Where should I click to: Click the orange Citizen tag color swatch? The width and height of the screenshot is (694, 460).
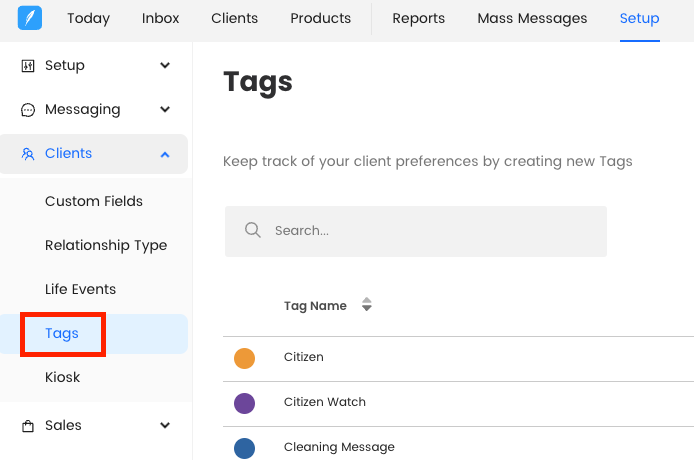[245, 358]
